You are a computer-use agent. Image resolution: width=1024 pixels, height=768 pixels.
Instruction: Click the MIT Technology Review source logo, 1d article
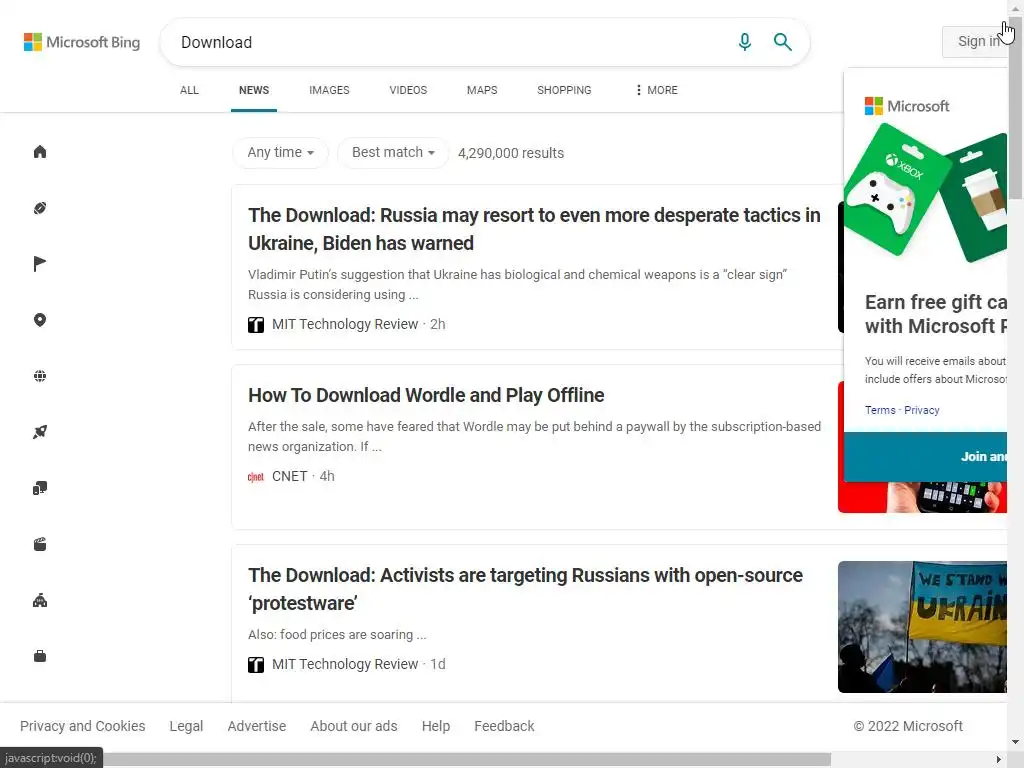(x=256, y=665)
